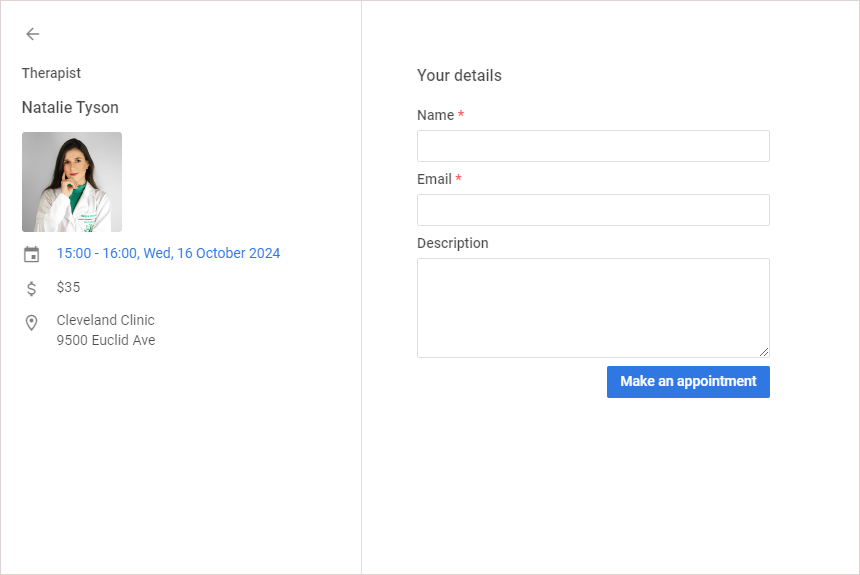The width and height of the screenshot is (860, 575).
Task: Click the Therapist heading label
Action: pos(51,73)
